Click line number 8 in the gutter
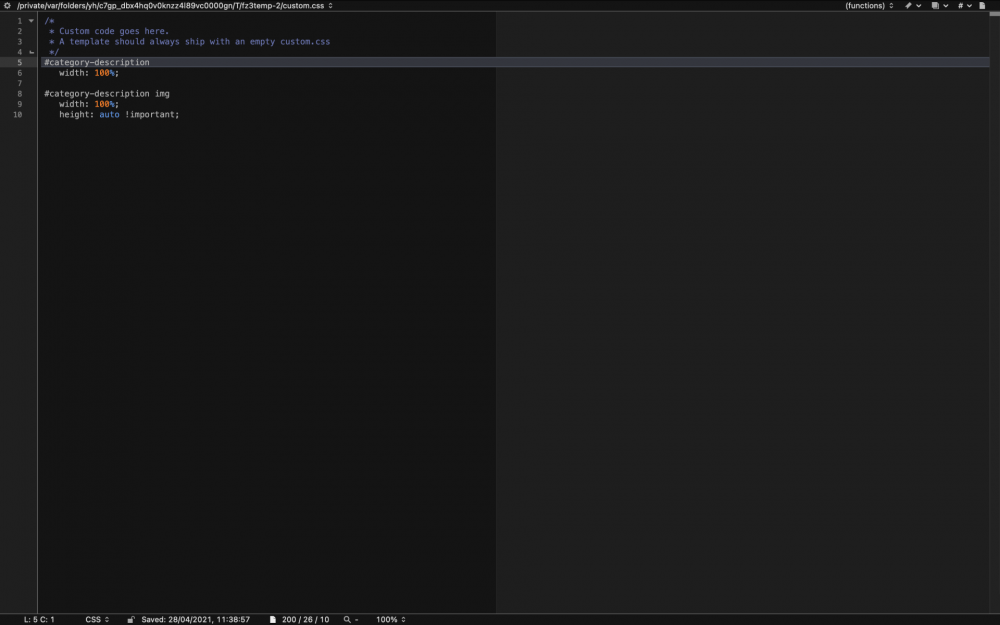1000x625 pixels. [19, 93]
